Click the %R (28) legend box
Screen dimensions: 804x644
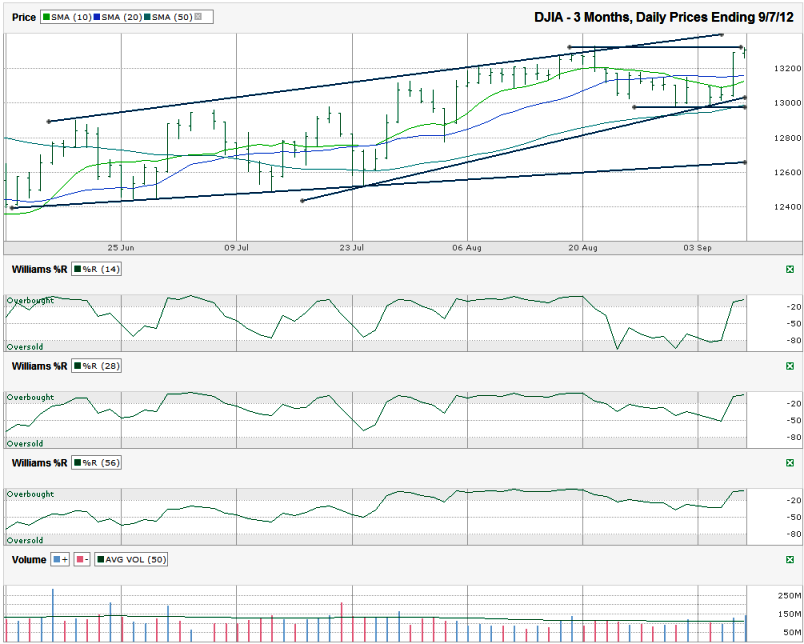pos(96,366)
